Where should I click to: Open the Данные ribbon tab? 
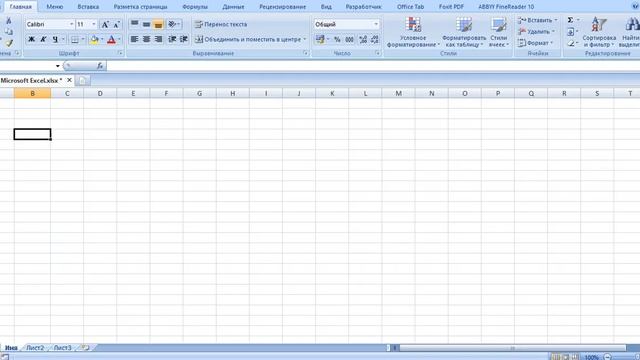click(233, 7)
